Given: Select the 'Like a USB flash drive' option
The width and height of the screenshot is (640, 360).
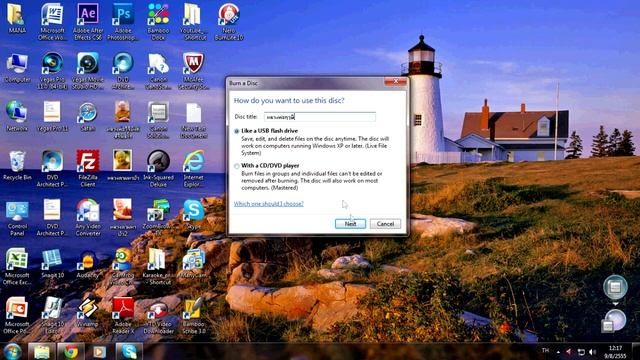Looking at the screenshot, I should coord(237,131).
